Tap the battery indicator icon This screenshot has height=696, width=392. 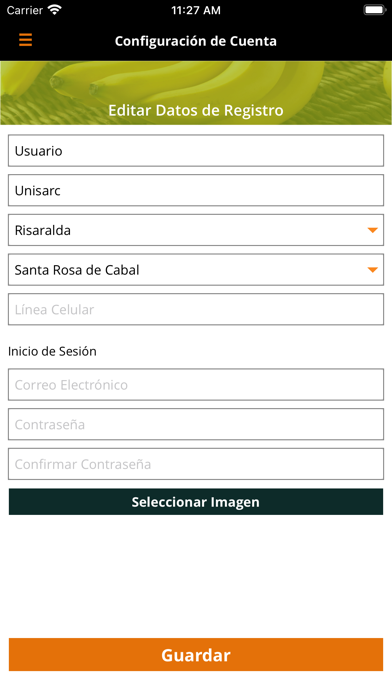[x=375, y=10]
